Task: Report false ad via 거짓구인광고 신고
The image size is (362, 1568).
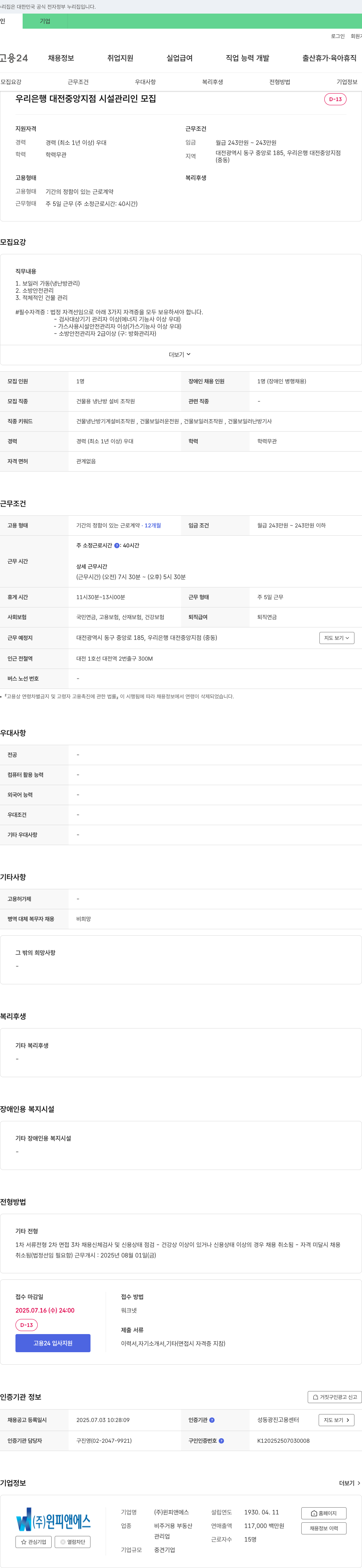Action: pos(334,1397)
